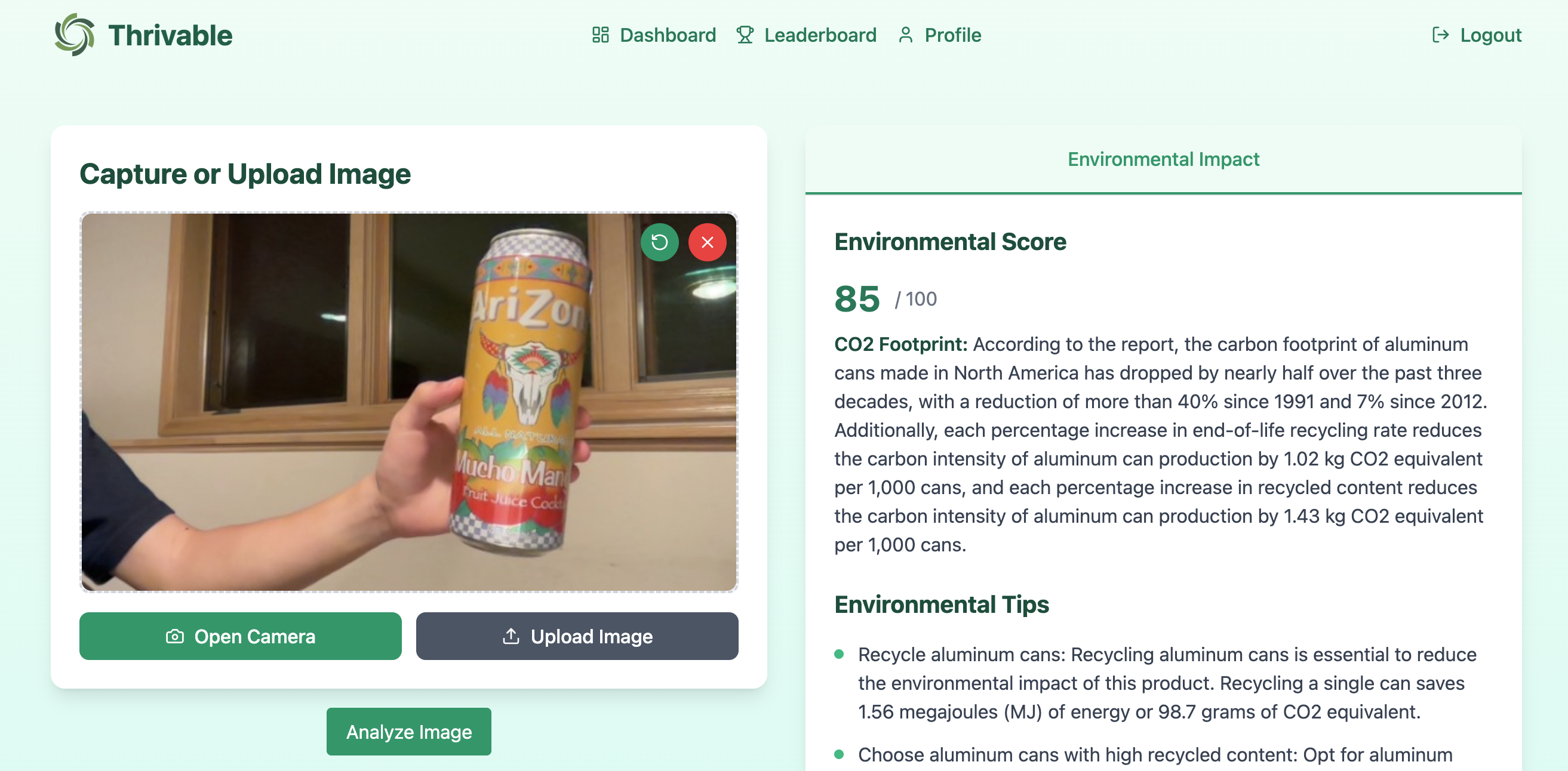The image size is (1568, 771).
Task: Remove image with red X button
Action: coord(707,242)
